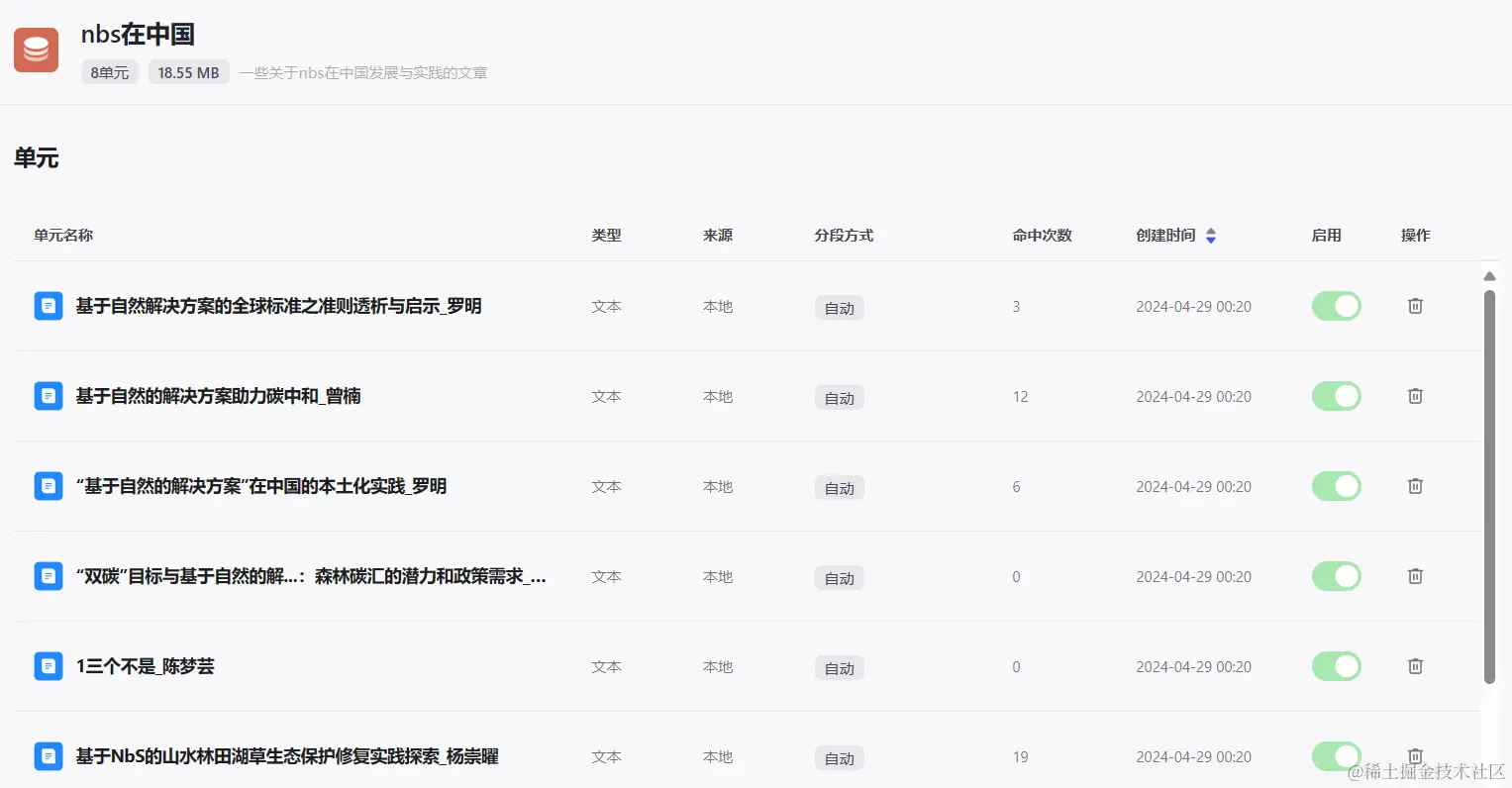This screenshot has height=788, width=1512.
Task: Toggle the “双碳”目标 unit enable switch
Action: click(x=1337, y=576)
